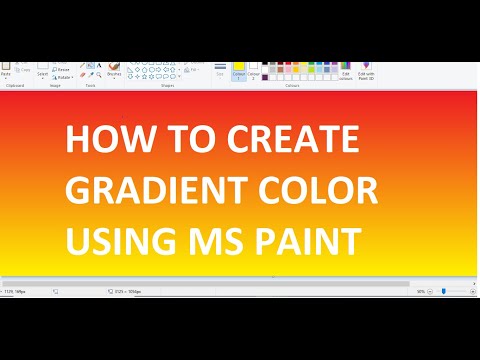
Task: Open the Paste dropdown arrow
Action: [x=6, y=78]
